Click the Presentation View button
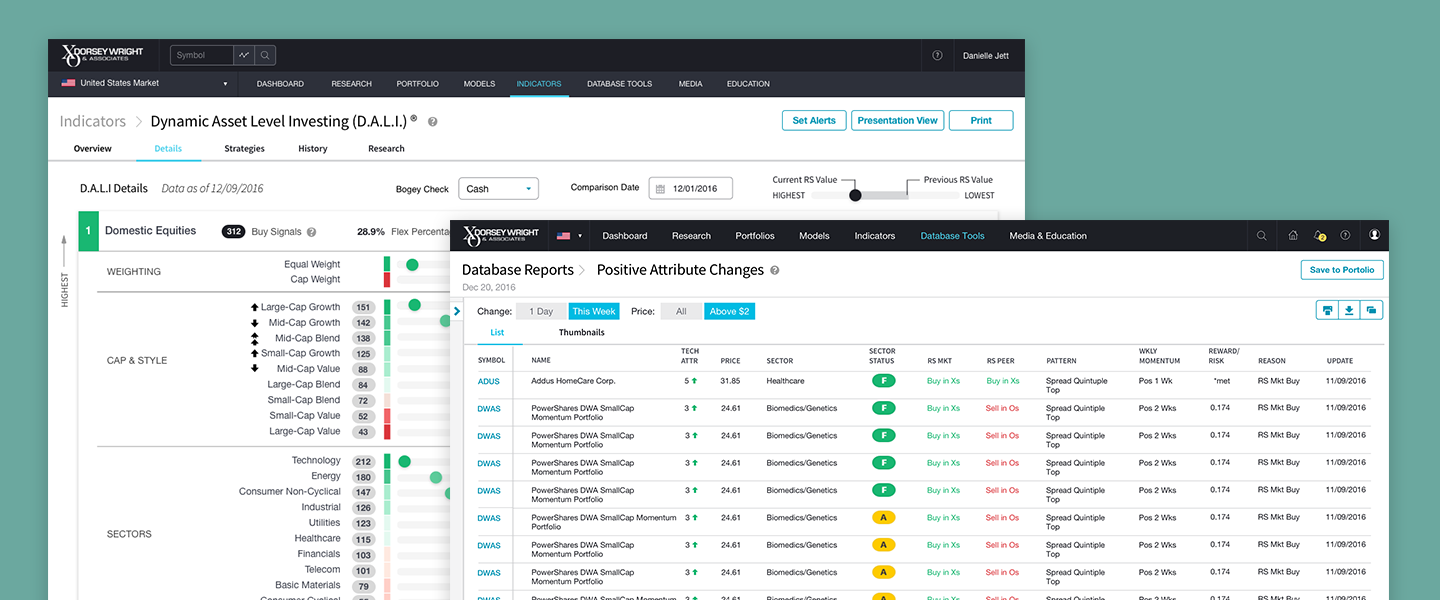The height and width of the screenshot is (600, 1440). pyautogui.click(x=898, y=120)
